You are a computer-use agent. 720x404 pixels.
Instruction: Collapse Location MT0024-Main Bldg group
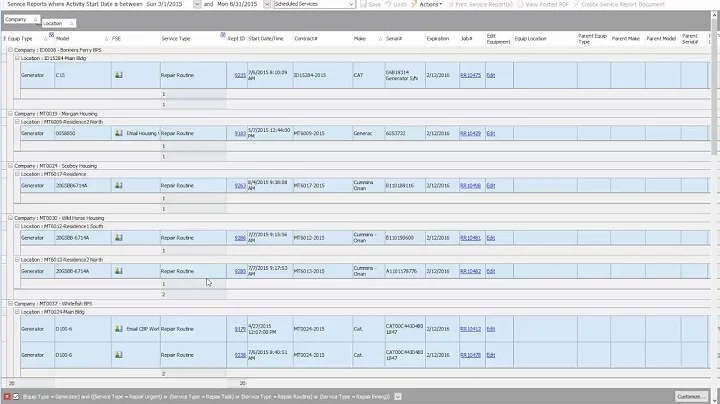point(17,312)
